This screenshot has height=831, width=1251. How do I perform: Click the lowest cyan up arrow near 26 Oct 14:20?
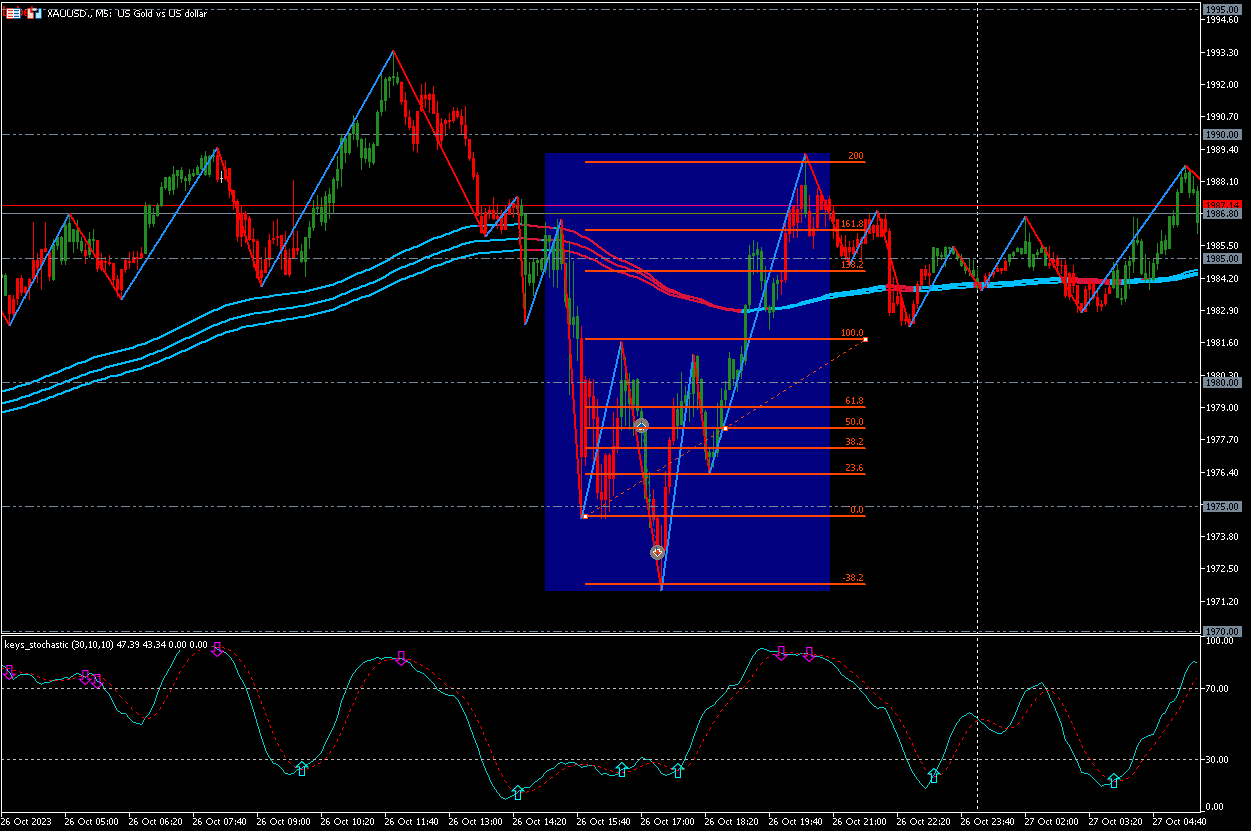[x=517, y=792]
